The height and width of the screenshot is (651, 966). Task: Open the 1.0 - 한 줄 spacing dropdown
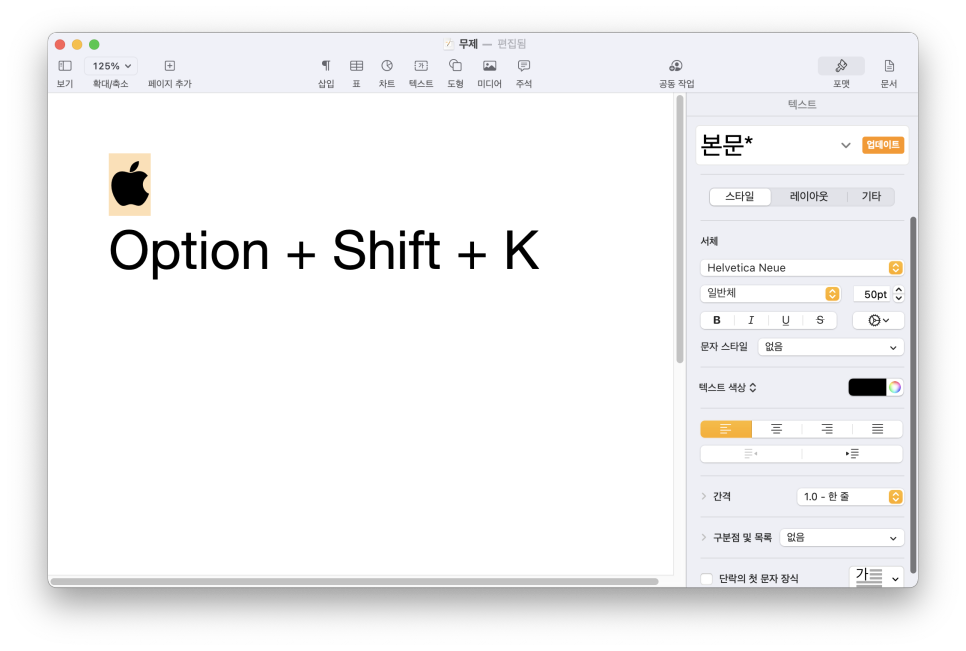click(850, 497)
